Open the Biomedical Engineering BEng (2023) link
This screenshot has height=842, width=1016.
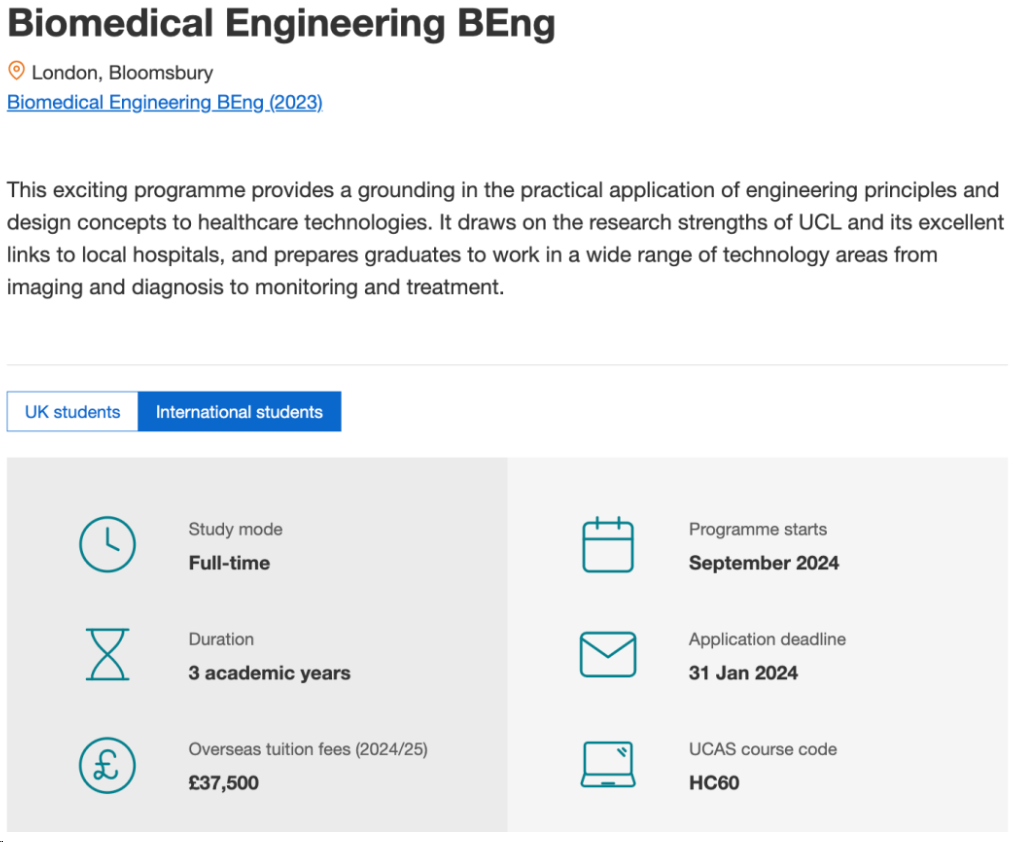(165, 102)
